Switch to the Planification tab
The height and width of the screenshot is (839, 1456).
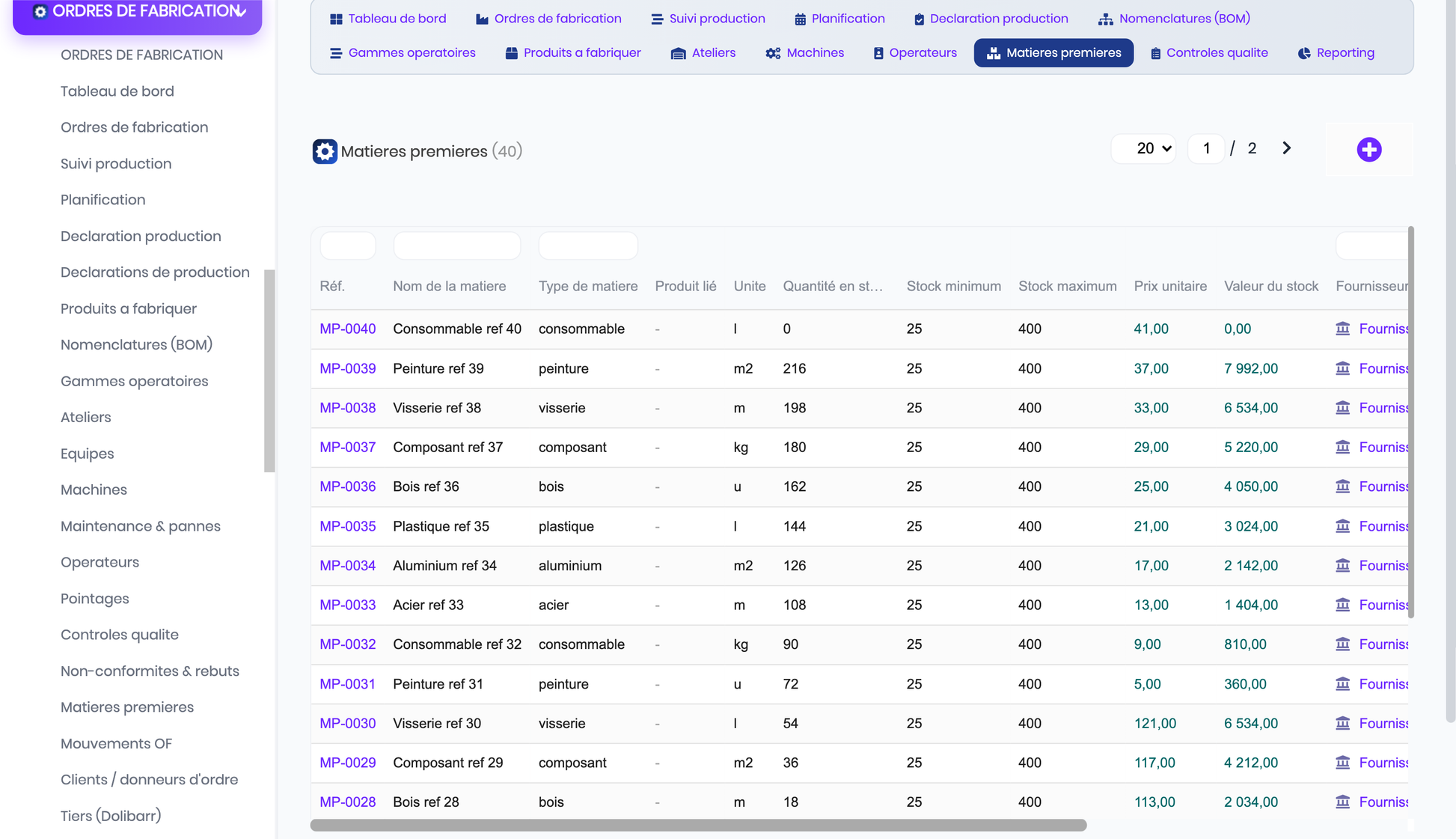click(839, 19)
